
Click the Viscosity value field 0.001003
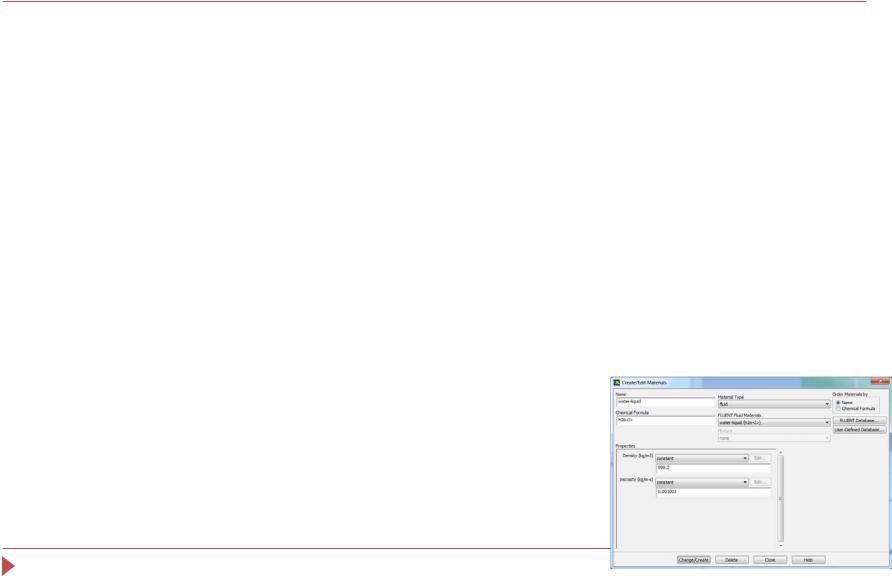713,492
